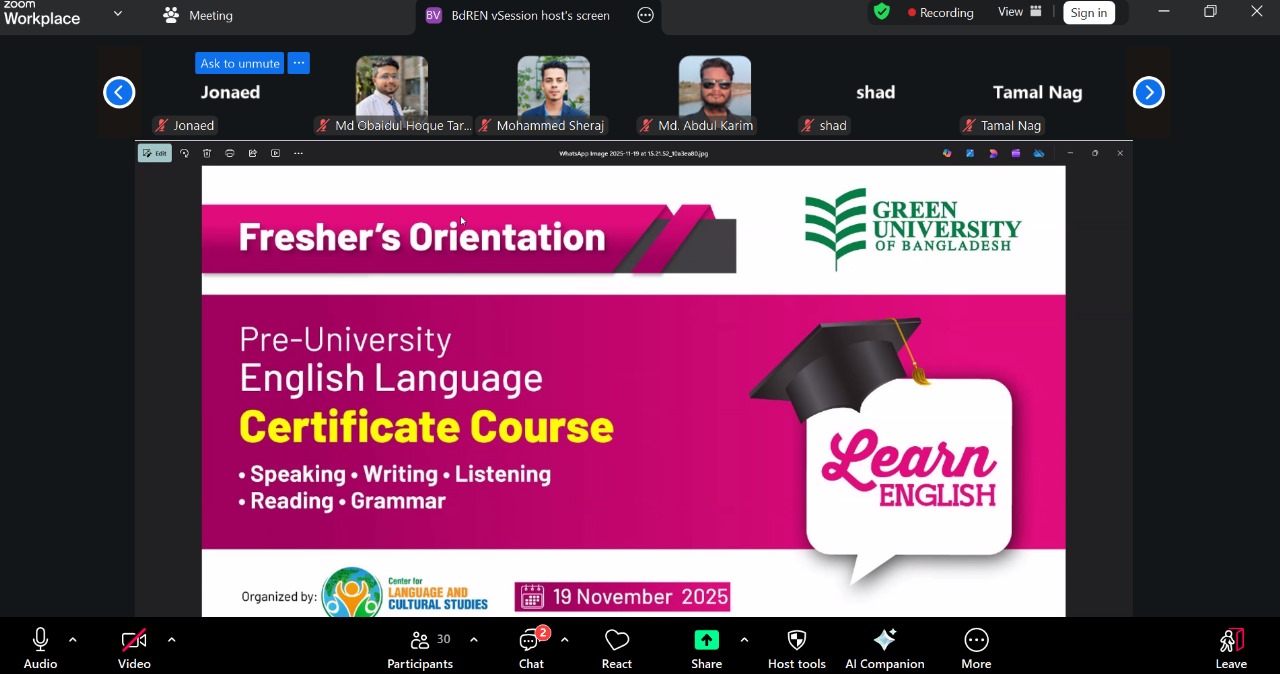Open the Chat panel
1280x674 pixels.
(531, 647)
